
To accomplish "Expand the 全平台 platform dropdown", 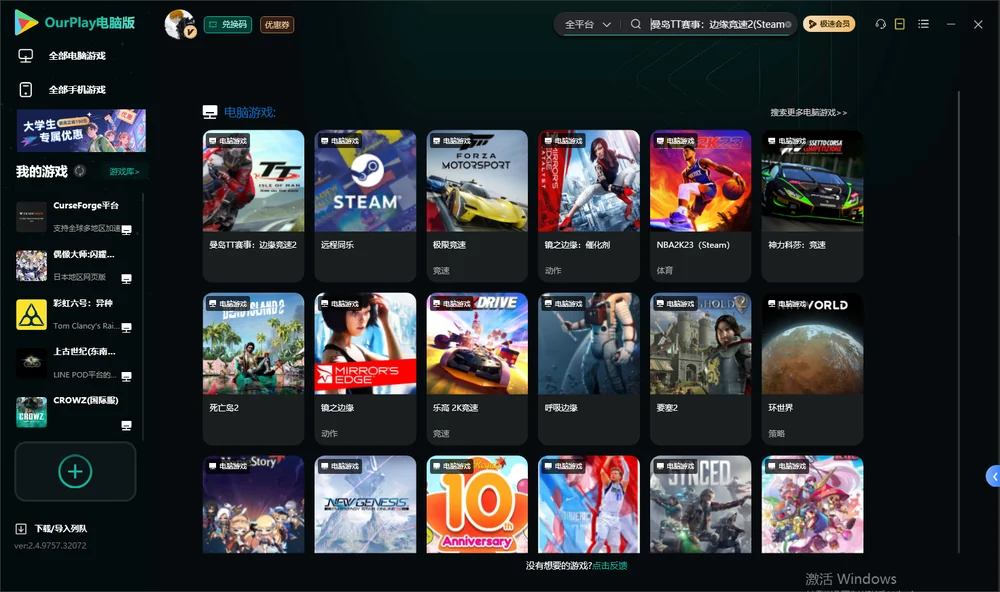I will click(587, 24).
